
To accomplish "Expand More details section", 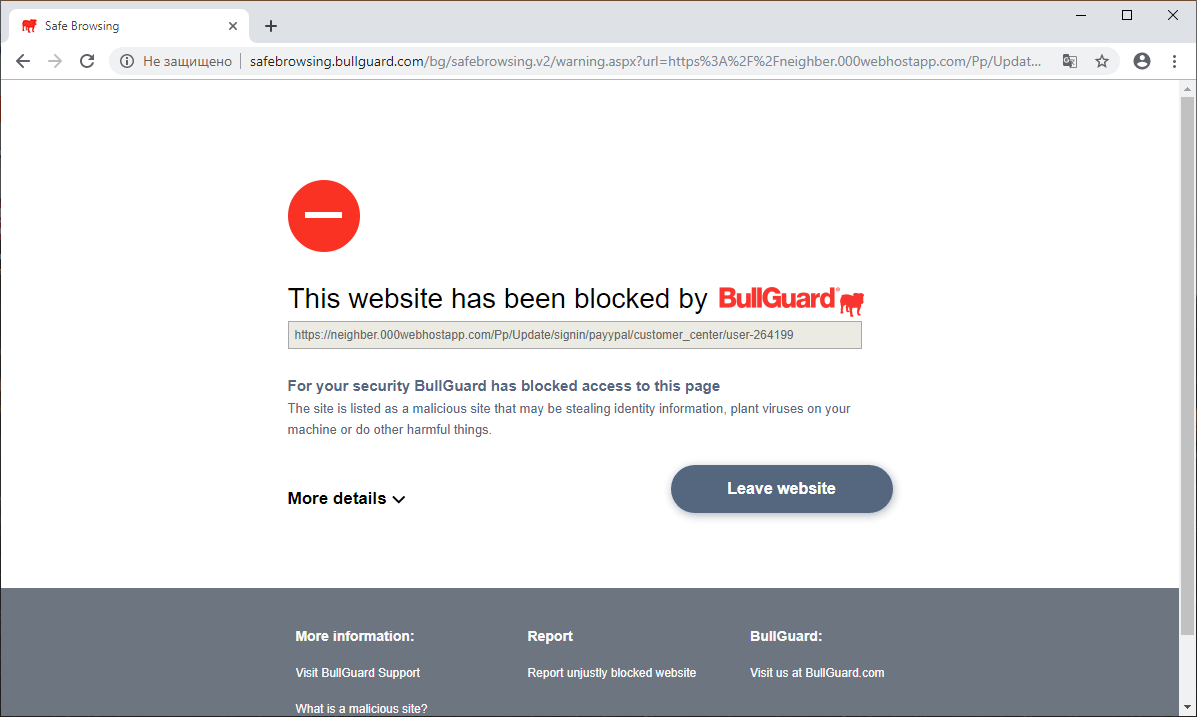I will coord(346,499).
